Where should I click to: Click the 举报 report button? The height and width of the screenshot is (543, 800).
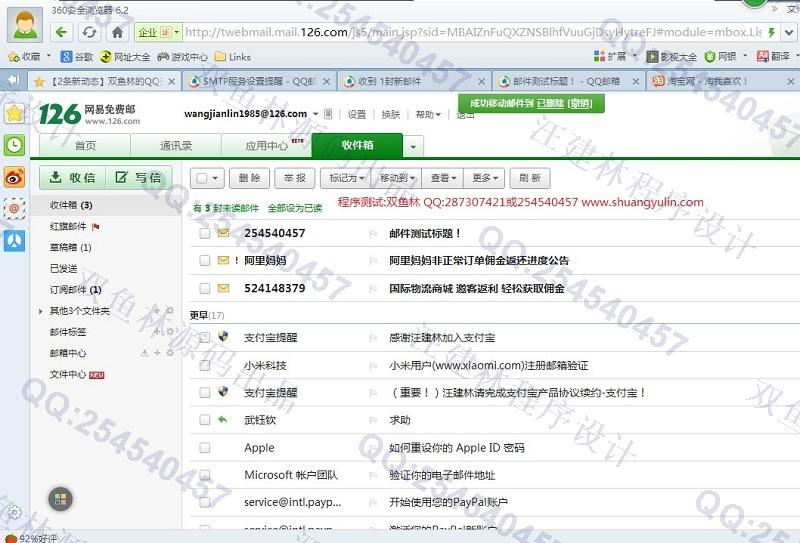pos(295,178)
